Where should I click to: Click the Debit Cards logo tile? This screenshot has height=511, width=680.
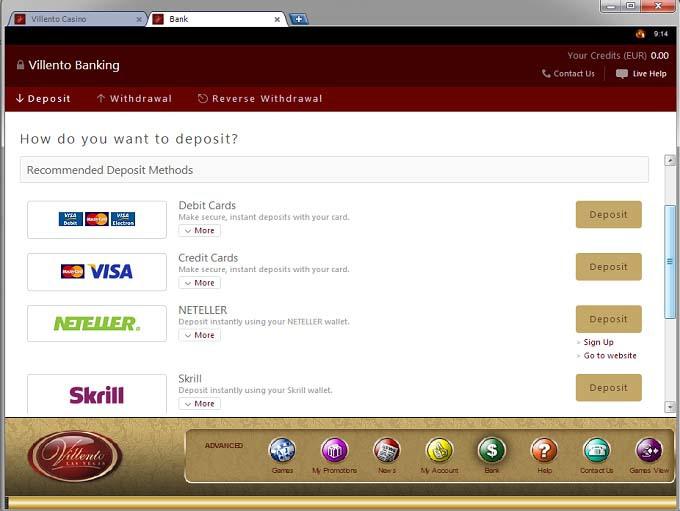point(97,219)
